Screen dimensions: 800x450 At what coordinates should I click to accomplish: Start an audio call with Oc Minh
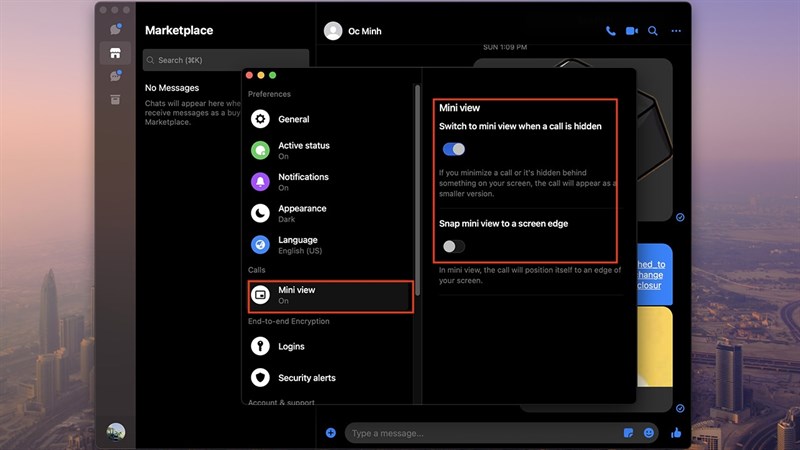click(610, 31)
